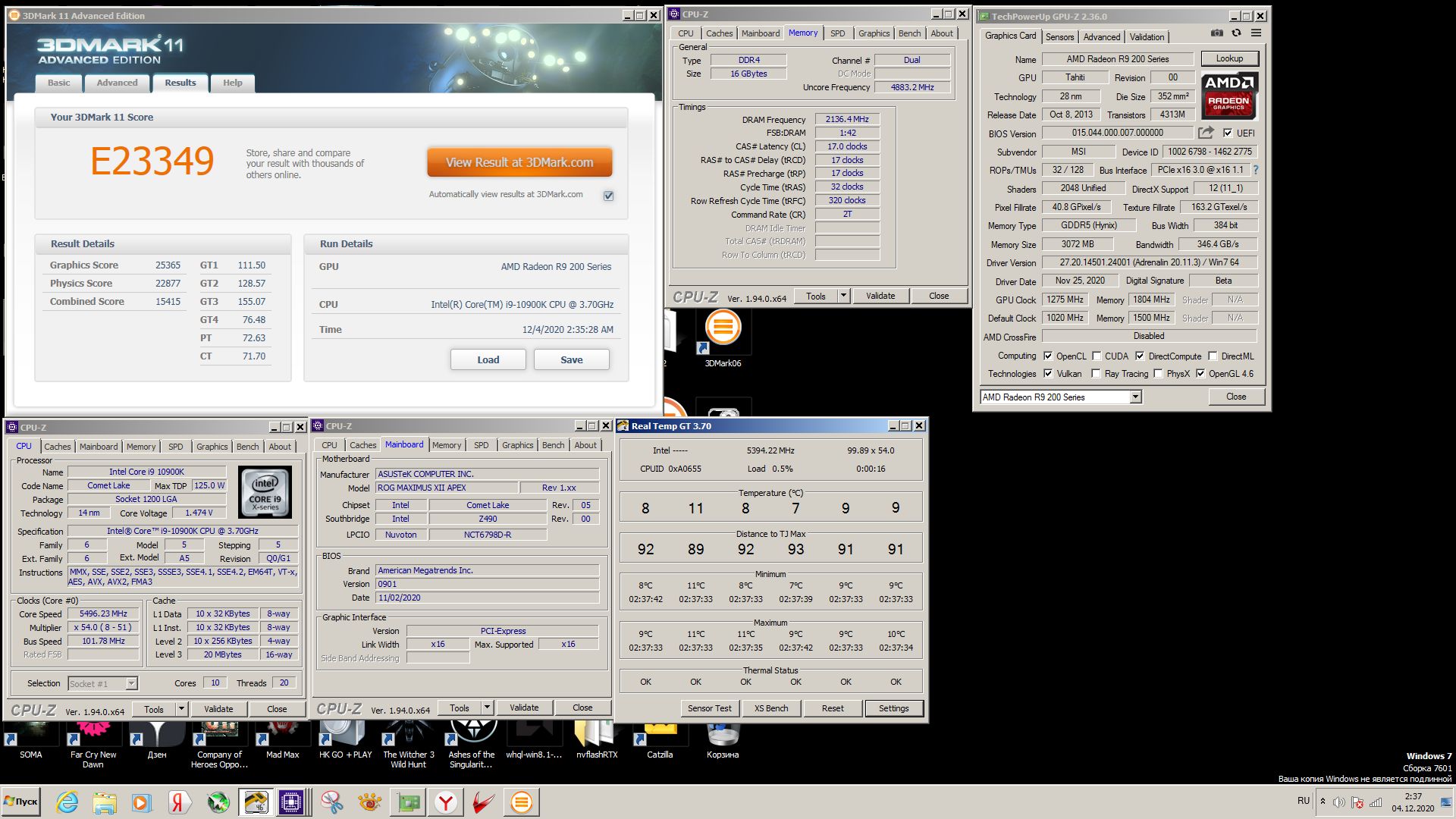Image resolution: width=1456 pixels, height=819 pixels.
Task: Take a GPU-Z screenshot with camera icon
Action: [x=1216, y=33]
